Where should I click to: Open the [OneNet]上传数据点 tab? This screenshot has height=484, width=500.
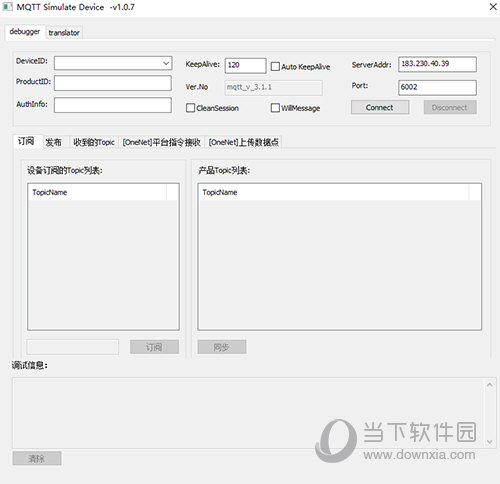click(x=243, y=142)
